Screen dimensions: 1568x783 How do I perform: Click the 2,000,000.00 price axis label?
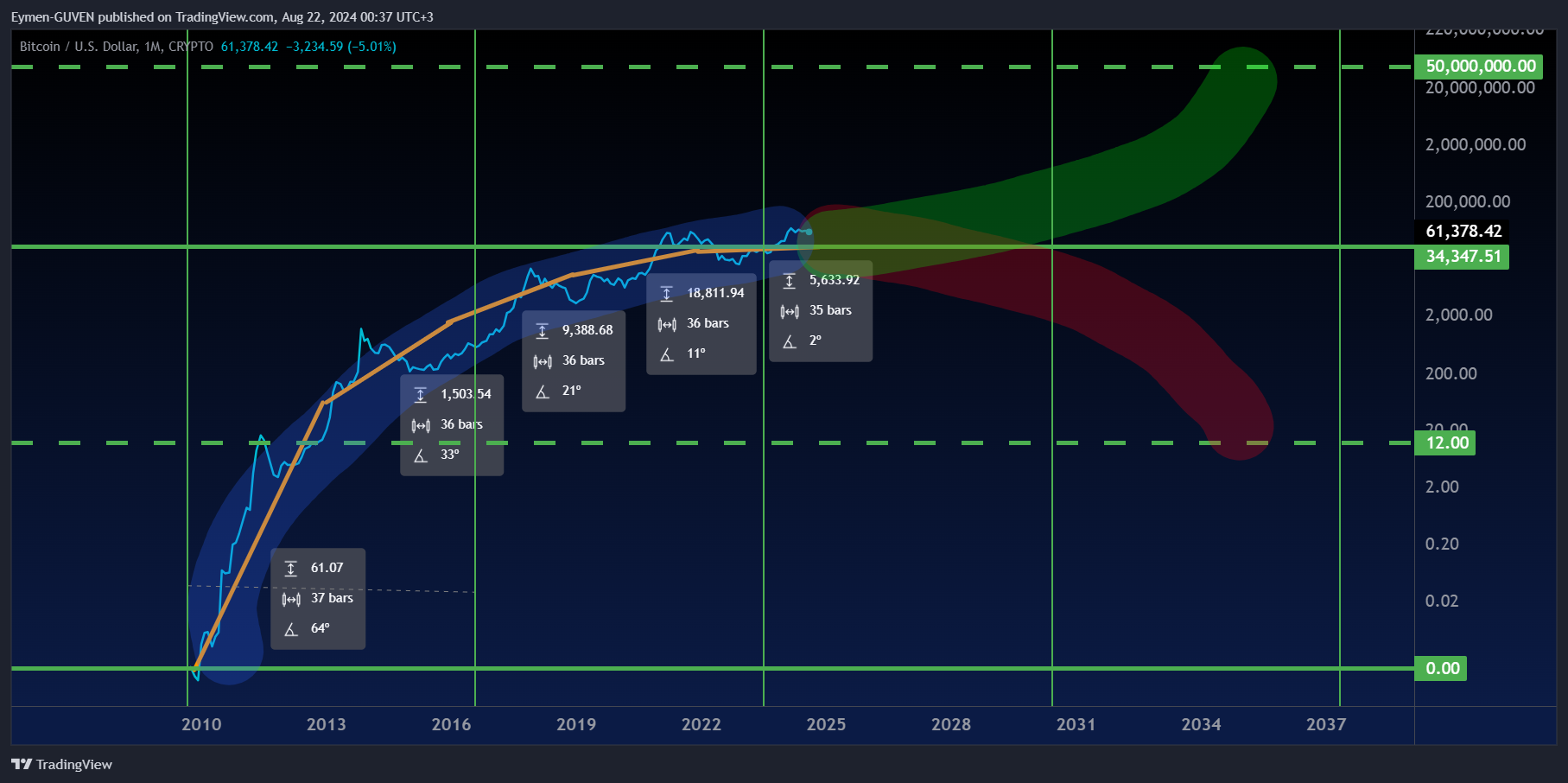(1476, 145)
